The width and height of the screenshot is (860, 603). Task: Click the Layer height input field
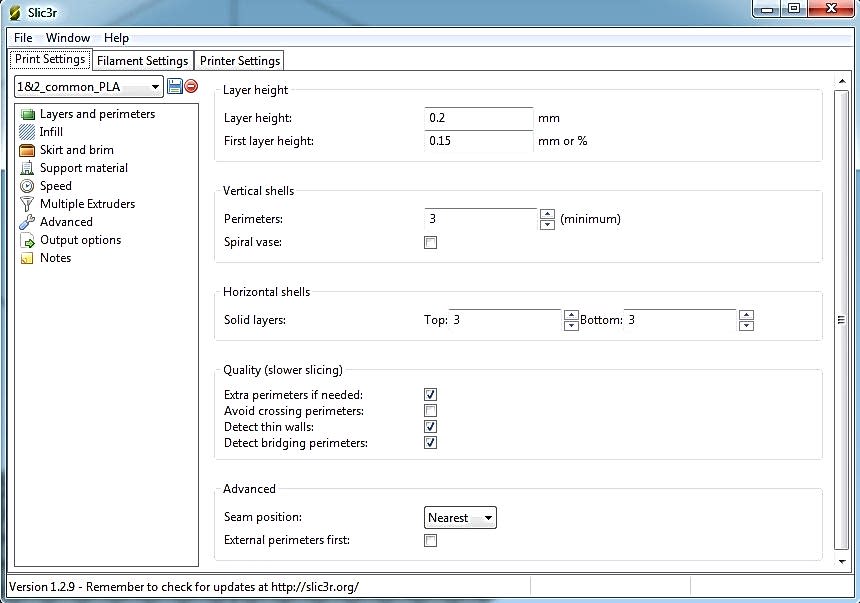click(478, 118)
